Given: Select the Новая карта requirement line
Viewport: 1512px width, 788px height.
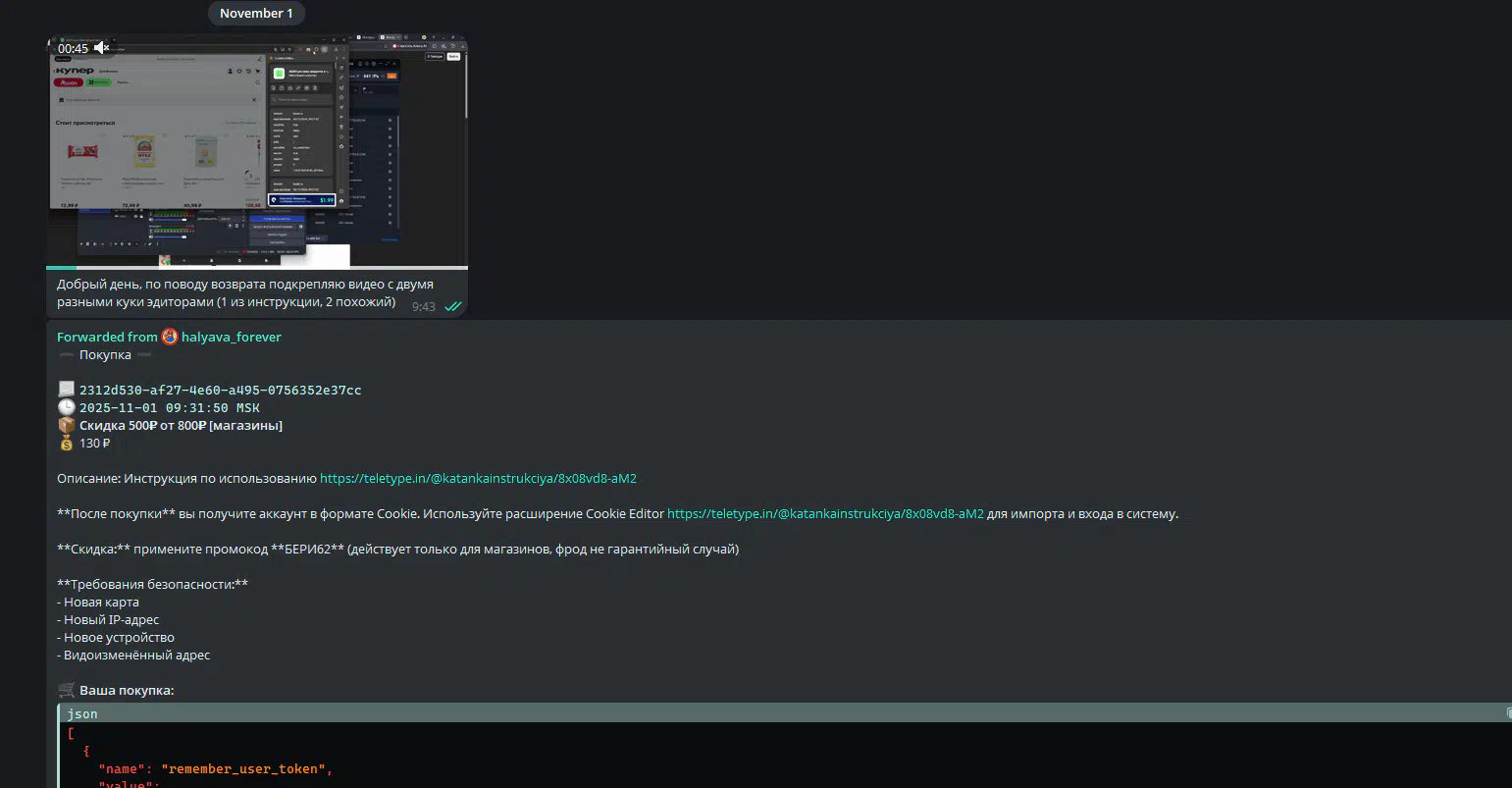Looking at the screenshot, I should pos(98,602).
